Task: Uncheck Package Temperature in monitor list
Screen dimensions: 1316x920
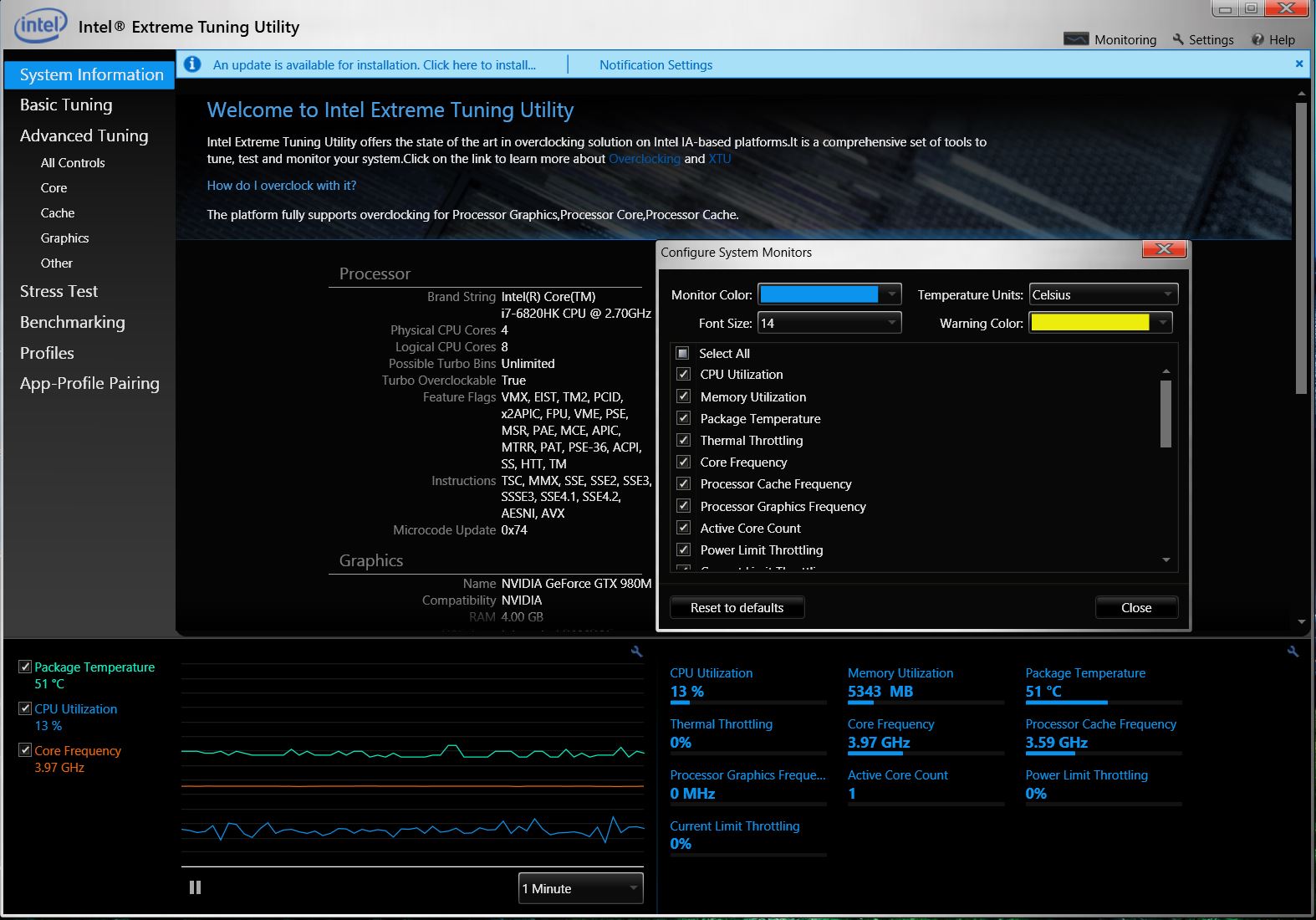Action: (x=683, y=418)
